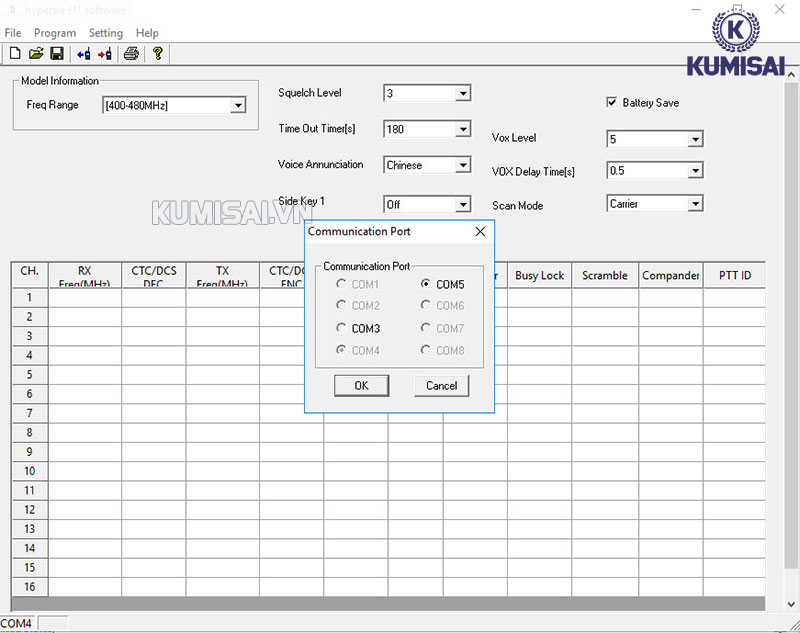Click the Write to radio icon
800x633 pixels.
[x=104, y=54]
